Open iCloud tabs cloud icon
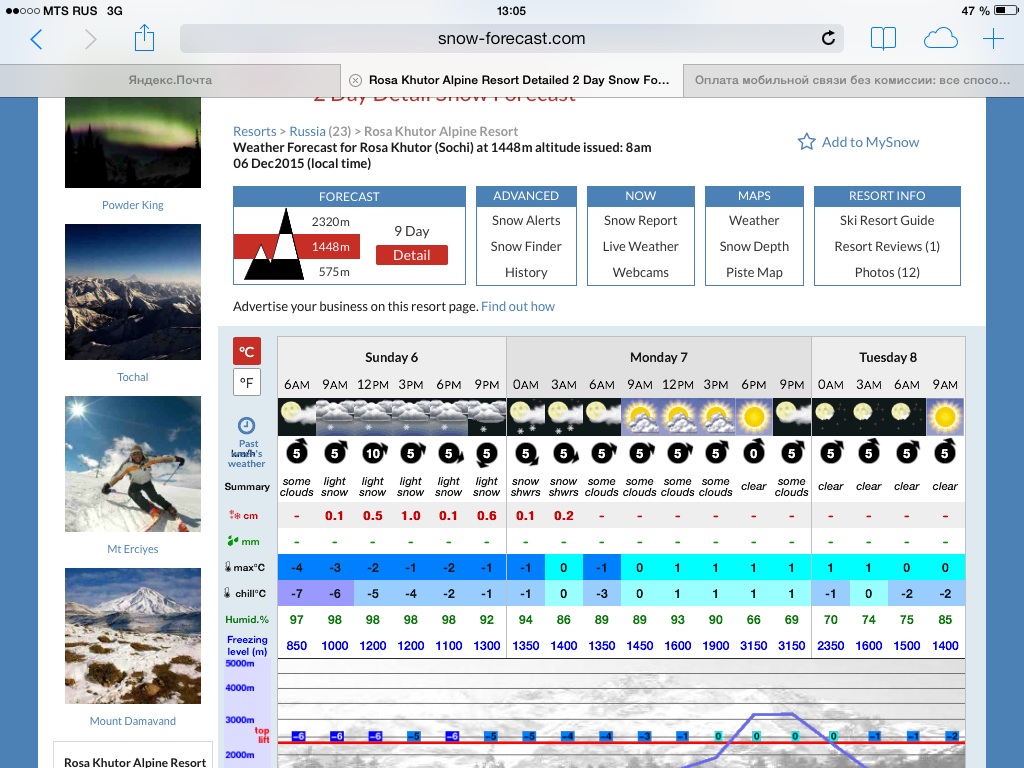This screenshot has height=768, width=1024. point(940,39)
